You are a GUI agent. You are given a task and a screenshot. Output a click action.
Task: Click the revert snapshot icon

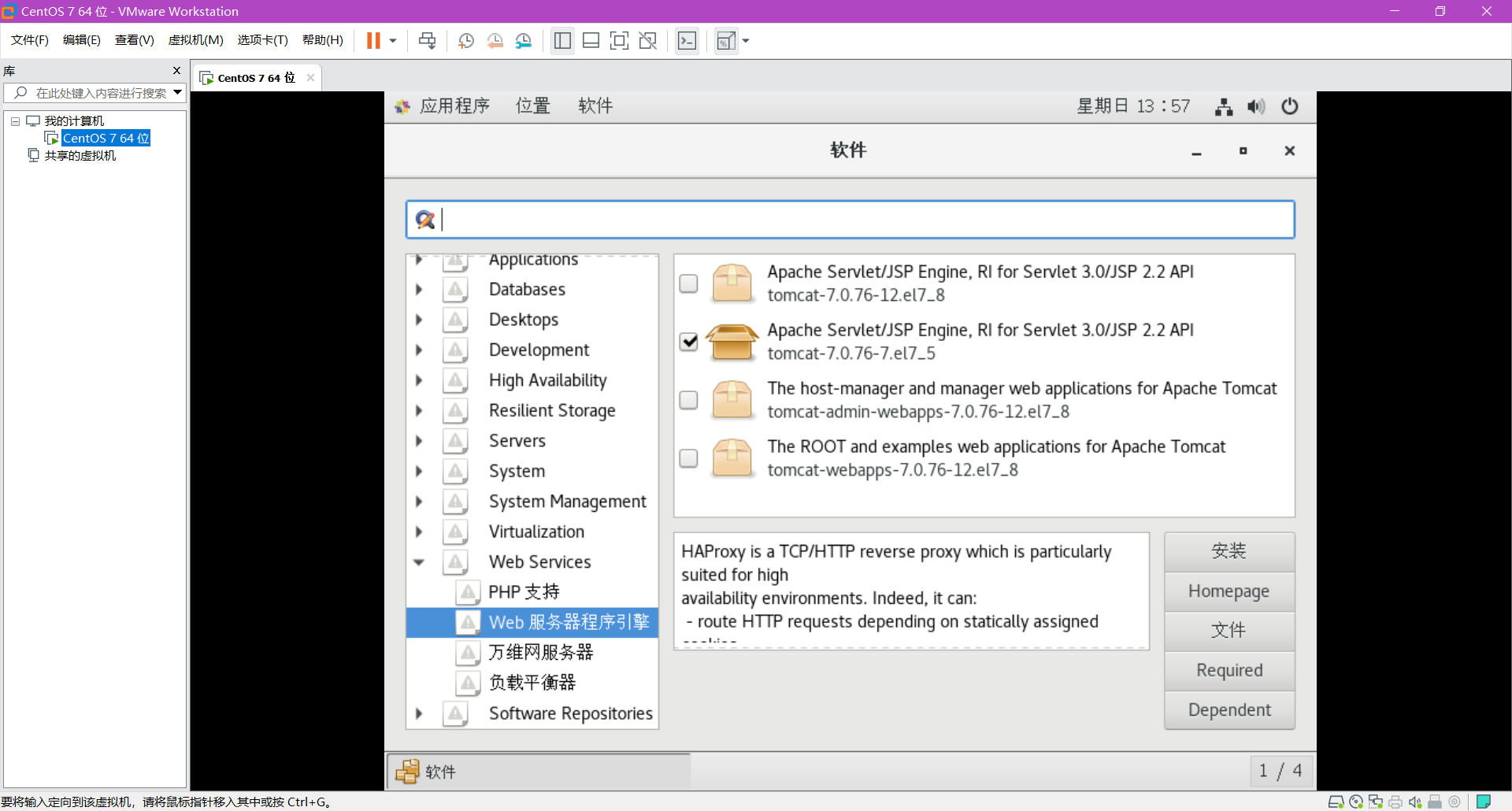click(x=495, y=40)
